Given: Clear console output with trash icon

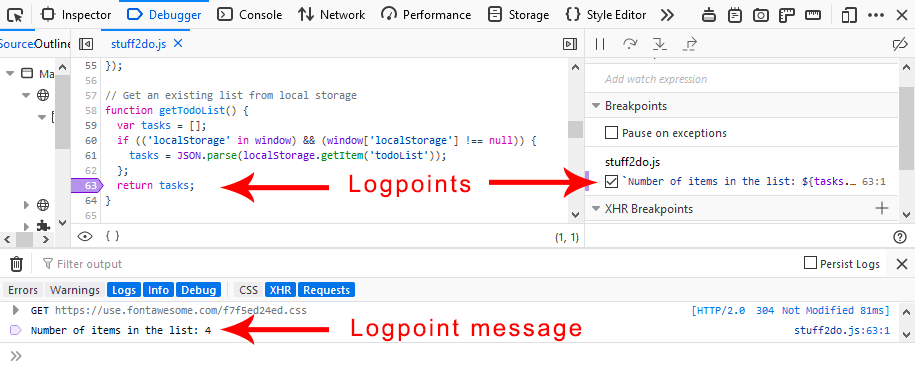Looking at the screenshot, I should (16, 264).
